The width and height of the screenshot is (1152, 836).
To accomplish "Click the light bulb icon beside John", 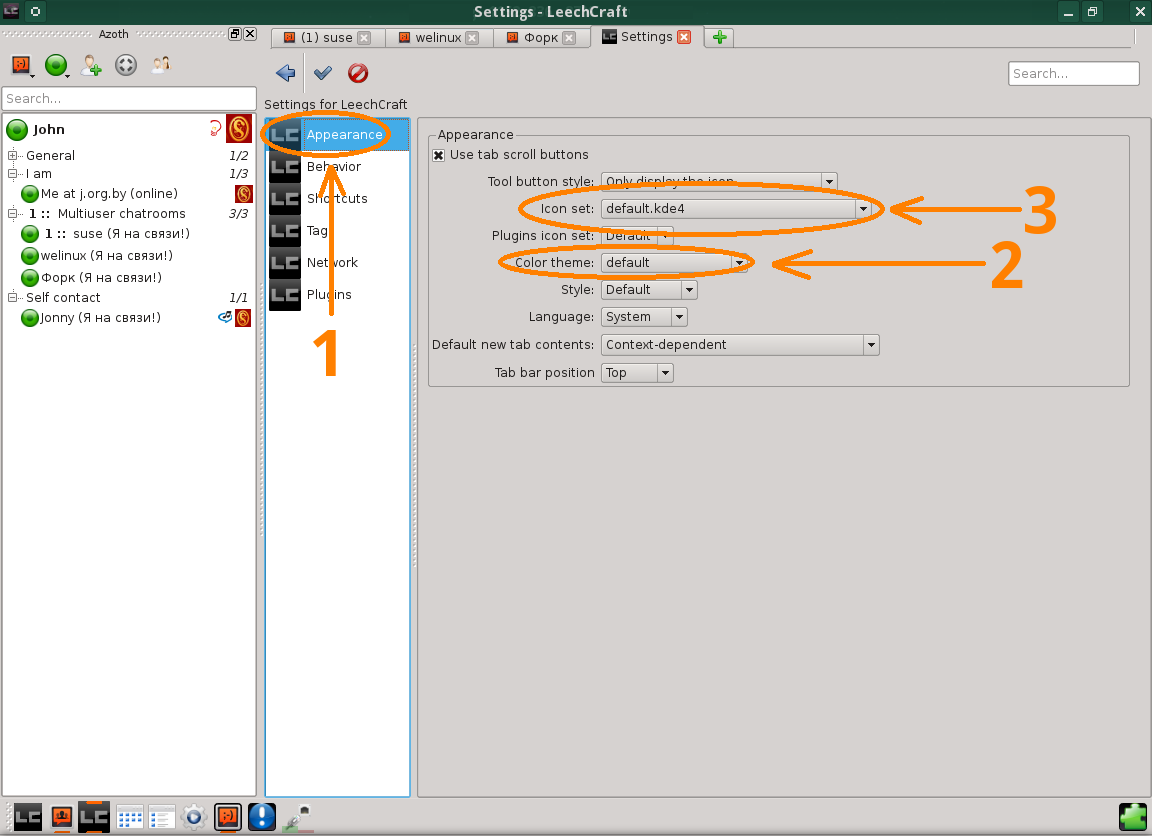I will (215, 129).
